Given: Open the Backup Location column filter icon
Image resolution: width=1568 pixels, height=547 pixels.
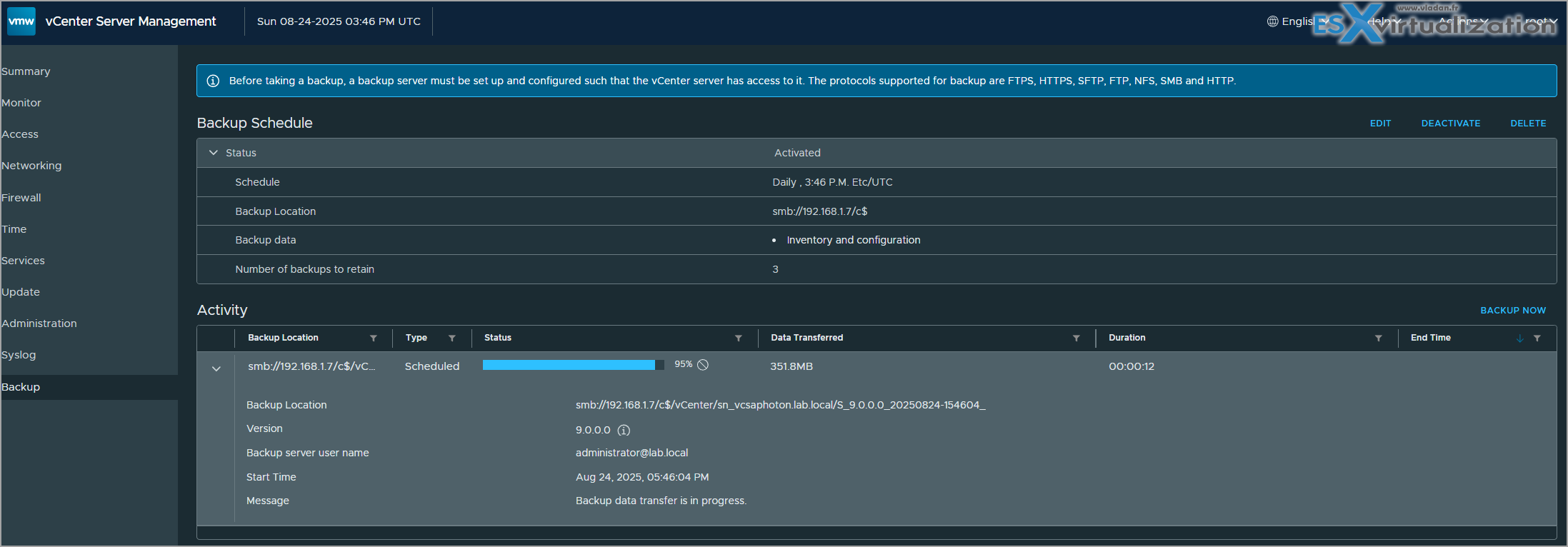Looking at the screenshot, I should pyautogui.click(x=373, y=338).
